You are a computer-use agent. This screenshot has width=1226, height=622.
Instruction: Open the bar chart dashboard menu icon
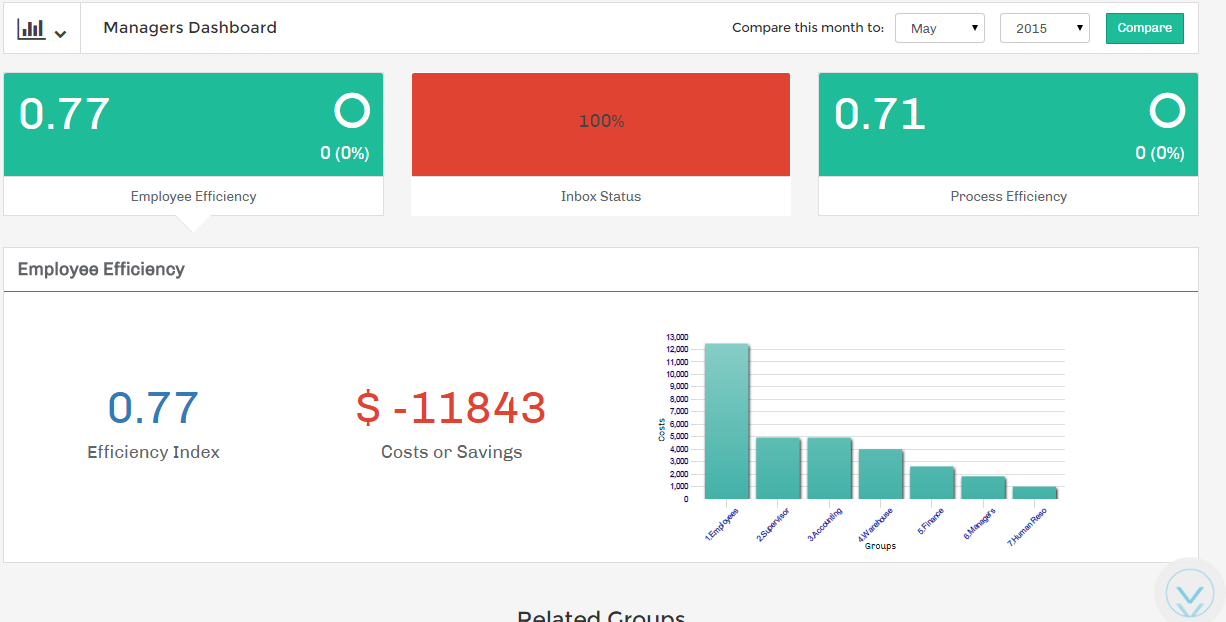click(31, 29)
